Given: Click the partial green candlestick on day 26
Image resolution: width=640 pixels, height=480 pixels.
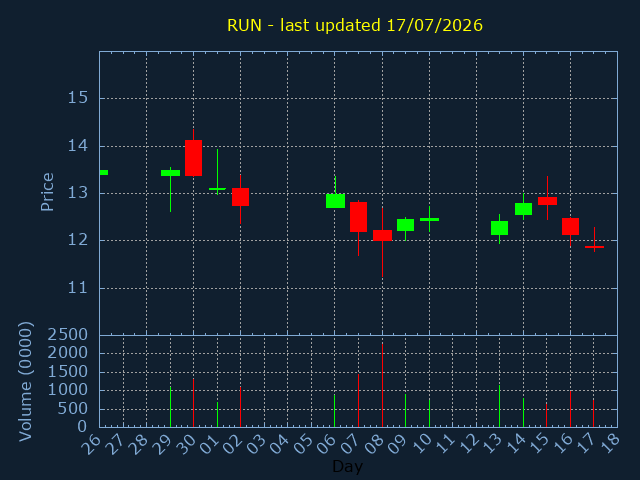Looking at the screenshot, I should point(104,172).
